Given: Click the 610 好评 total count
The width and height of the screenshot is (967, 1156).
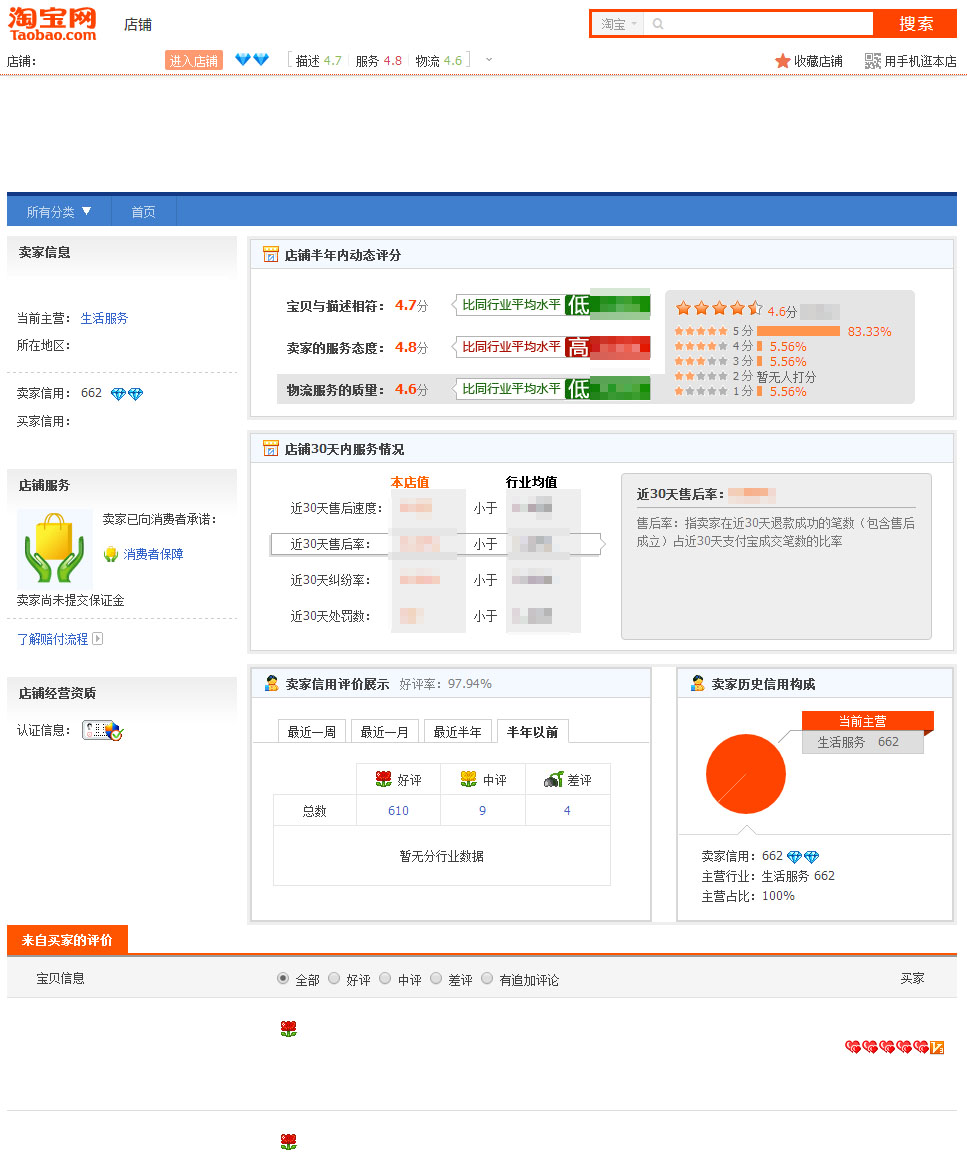Looking at the screenshot, I should tap(398, 810).
